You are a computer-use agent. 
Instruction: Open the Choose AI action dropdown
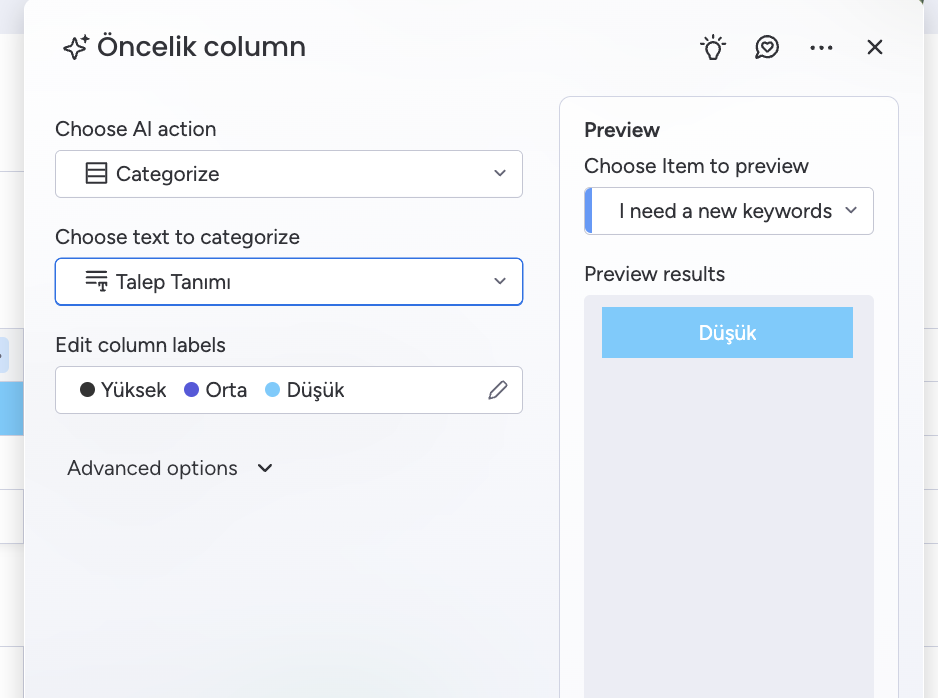point(289,174)
